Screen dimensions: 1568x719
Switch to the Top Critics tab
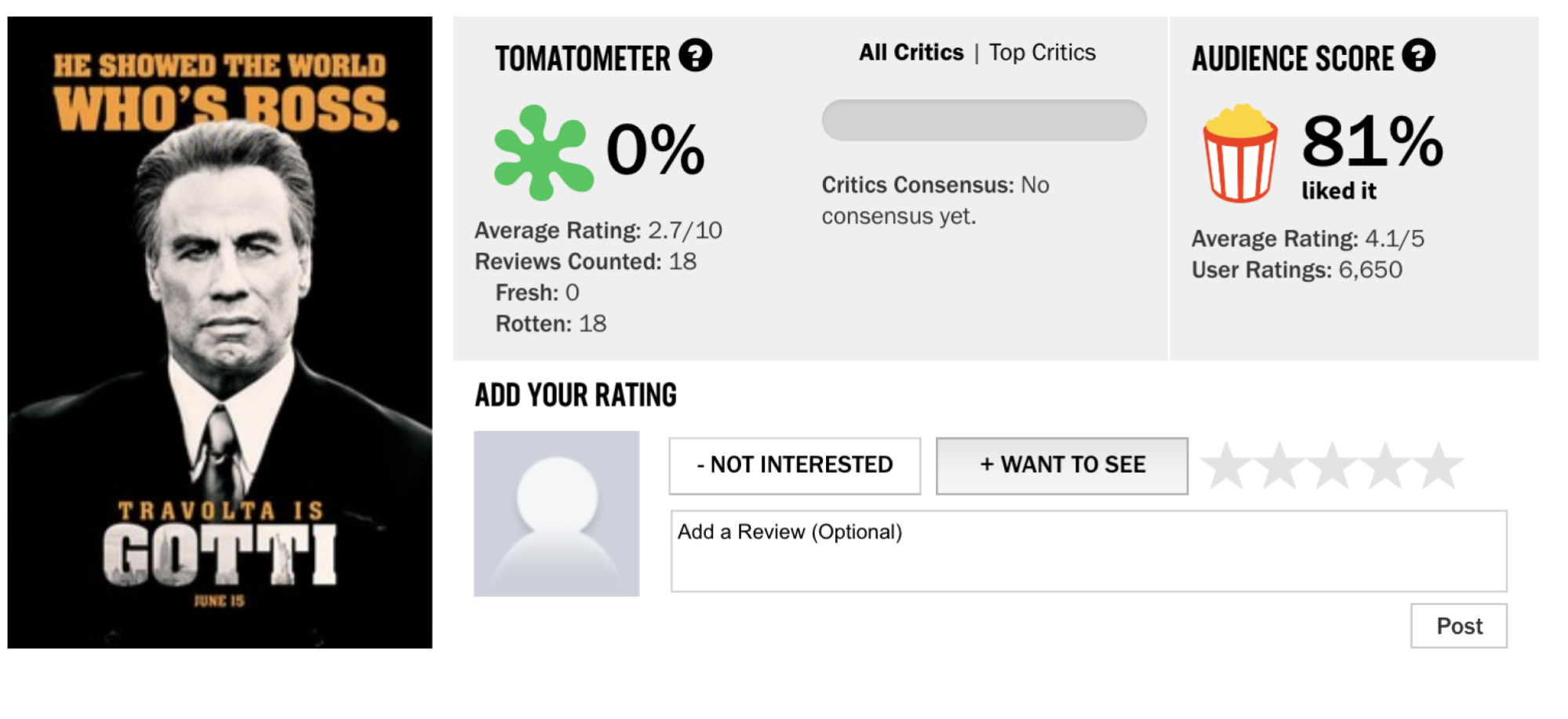tap(1042, 53)
